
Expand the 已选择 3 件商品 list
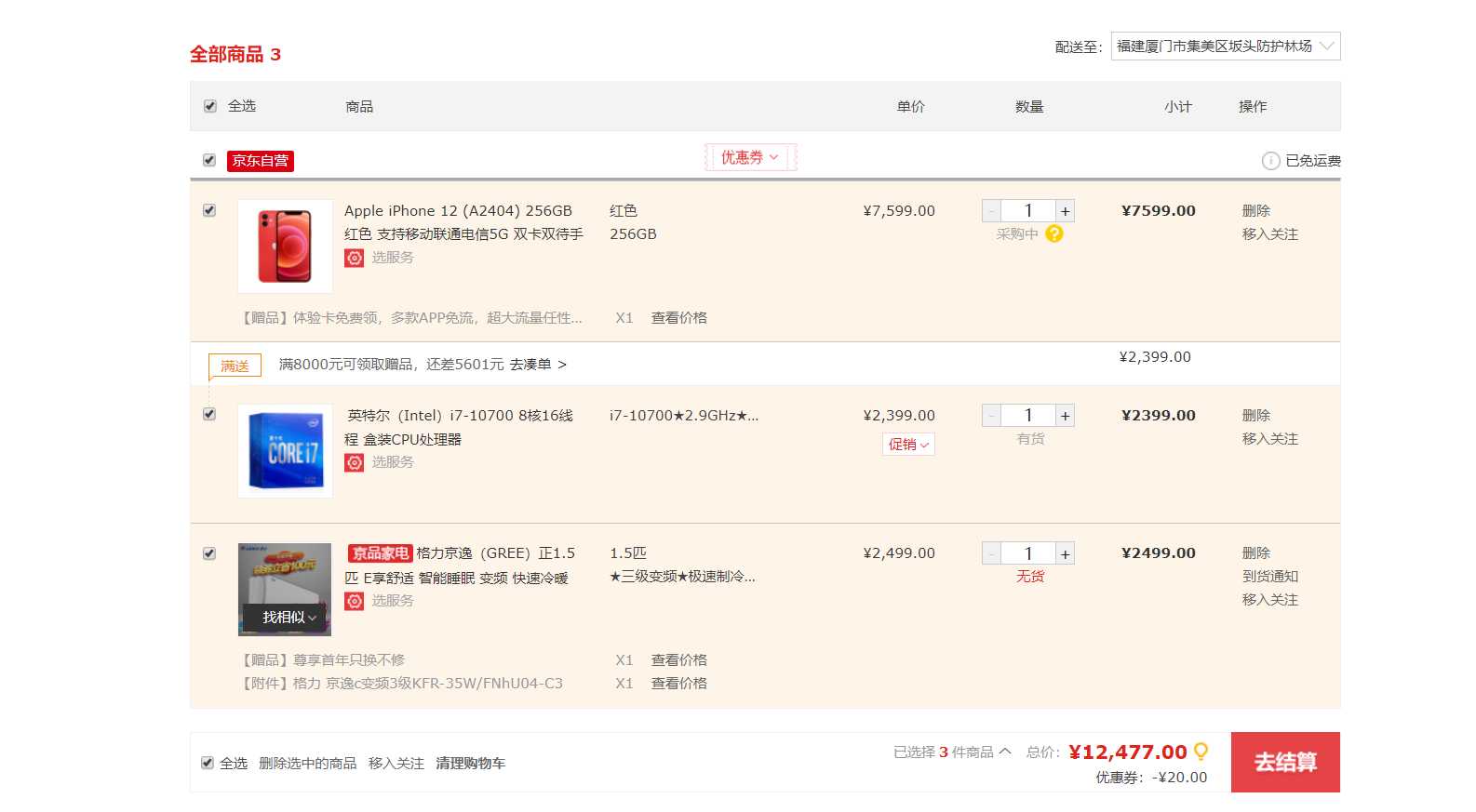pyautogui.click(x=952, y=752)
